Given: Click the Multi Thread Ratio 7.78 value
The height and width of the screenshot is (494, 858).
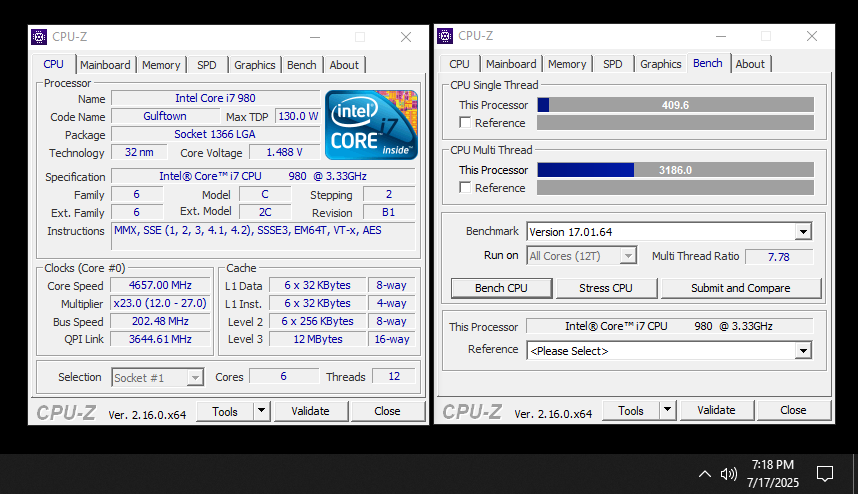Looking at the screenshot, I should tap(779, 257).
